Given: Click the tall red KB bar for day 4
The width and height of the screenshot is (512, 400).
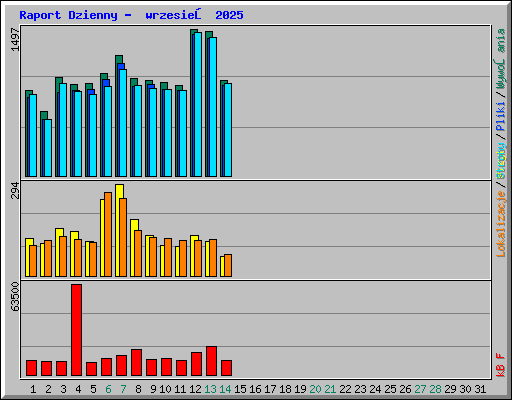Looking at the screenshot, I should point(76,330).
